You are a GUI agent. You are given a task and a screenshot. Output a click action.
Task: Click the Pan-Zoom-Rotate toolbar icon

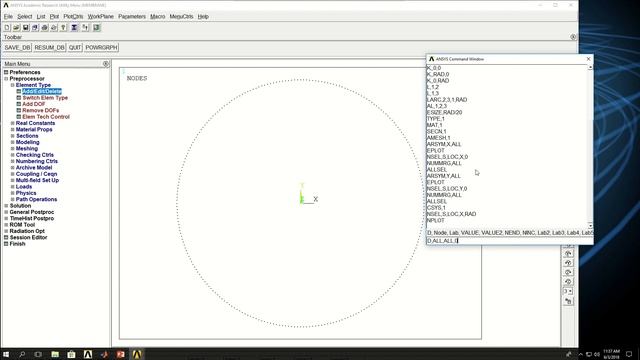(35, 27)
